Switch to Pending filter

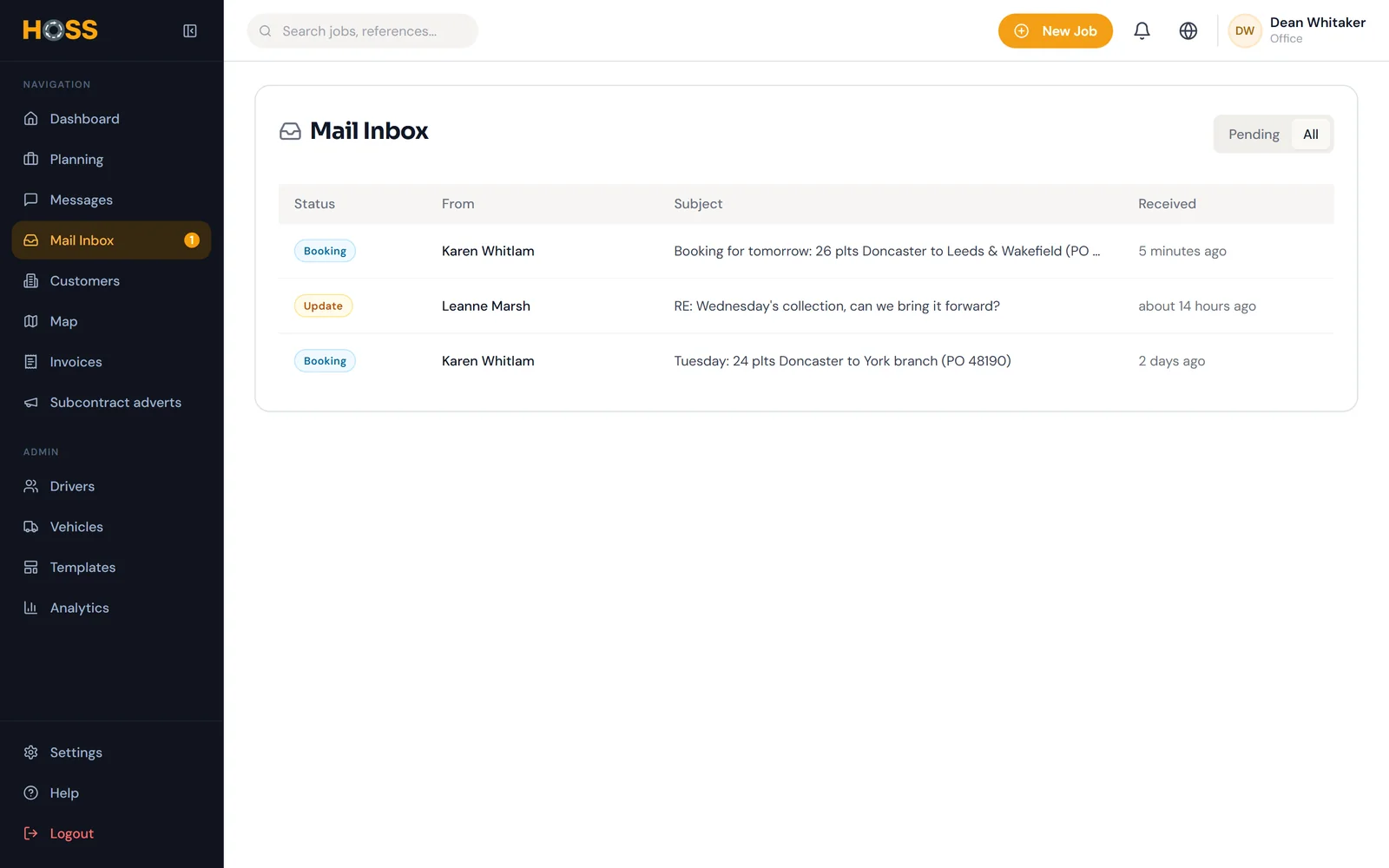pyautogui.click(x=1254, y=135)
